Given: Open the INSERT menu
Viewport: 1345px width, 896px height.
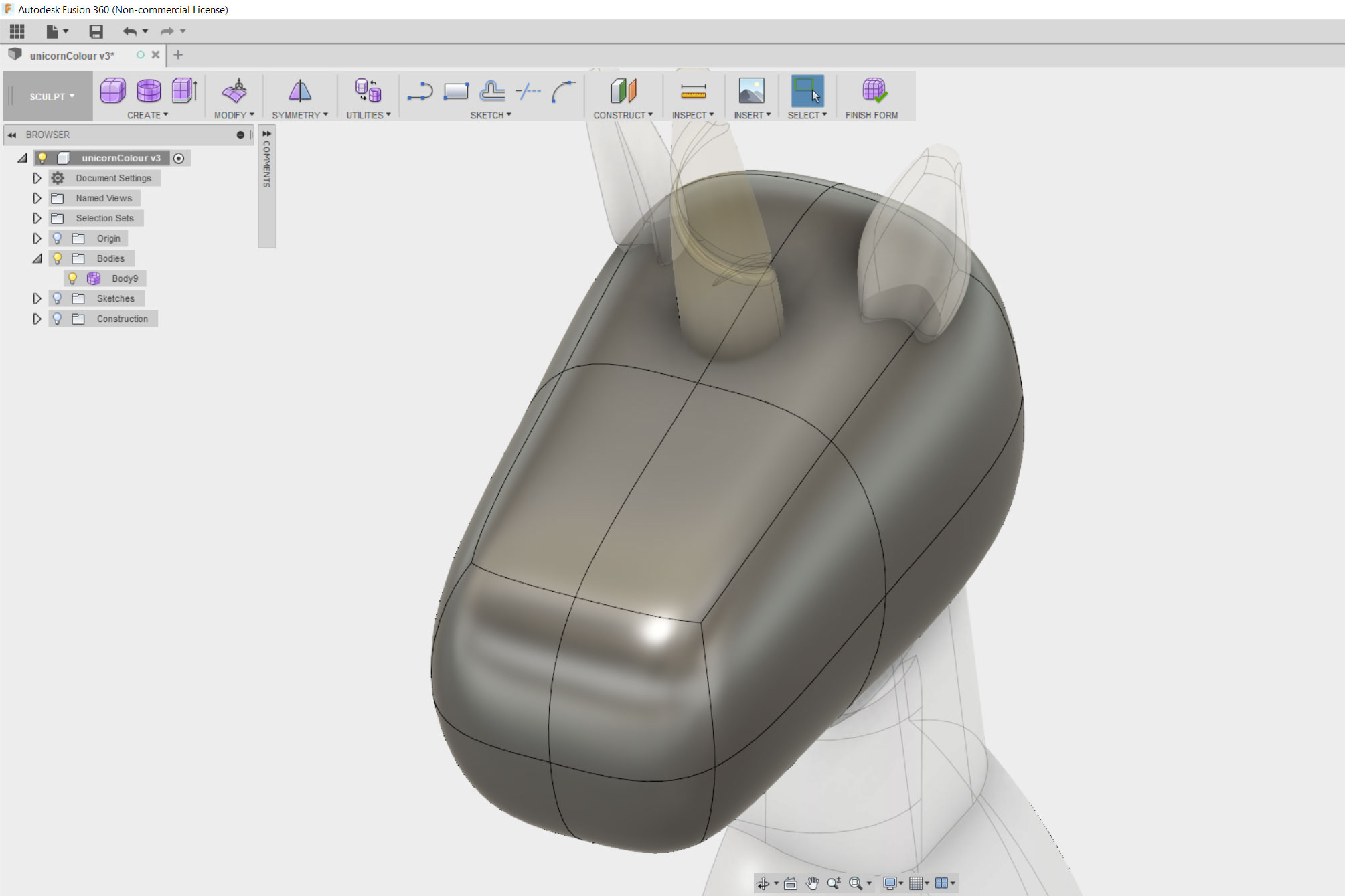Looking at the screenshot, I should click(x=752, y=115).
